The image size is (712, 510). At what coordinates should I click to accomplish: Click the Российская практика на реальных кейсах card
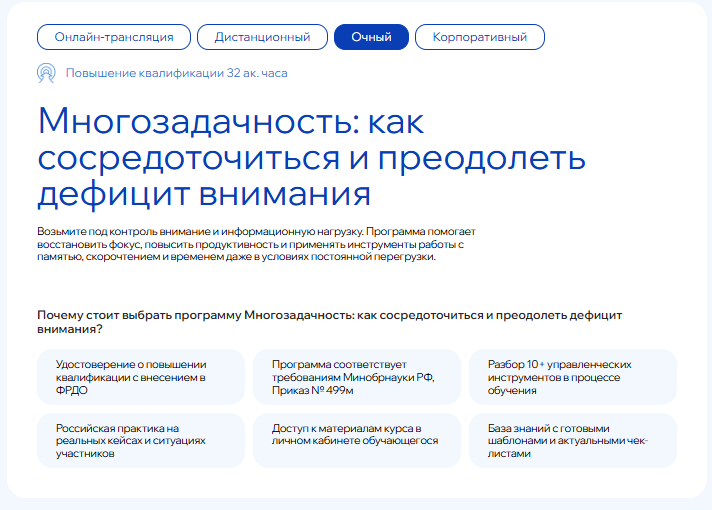tap(141, 440)
